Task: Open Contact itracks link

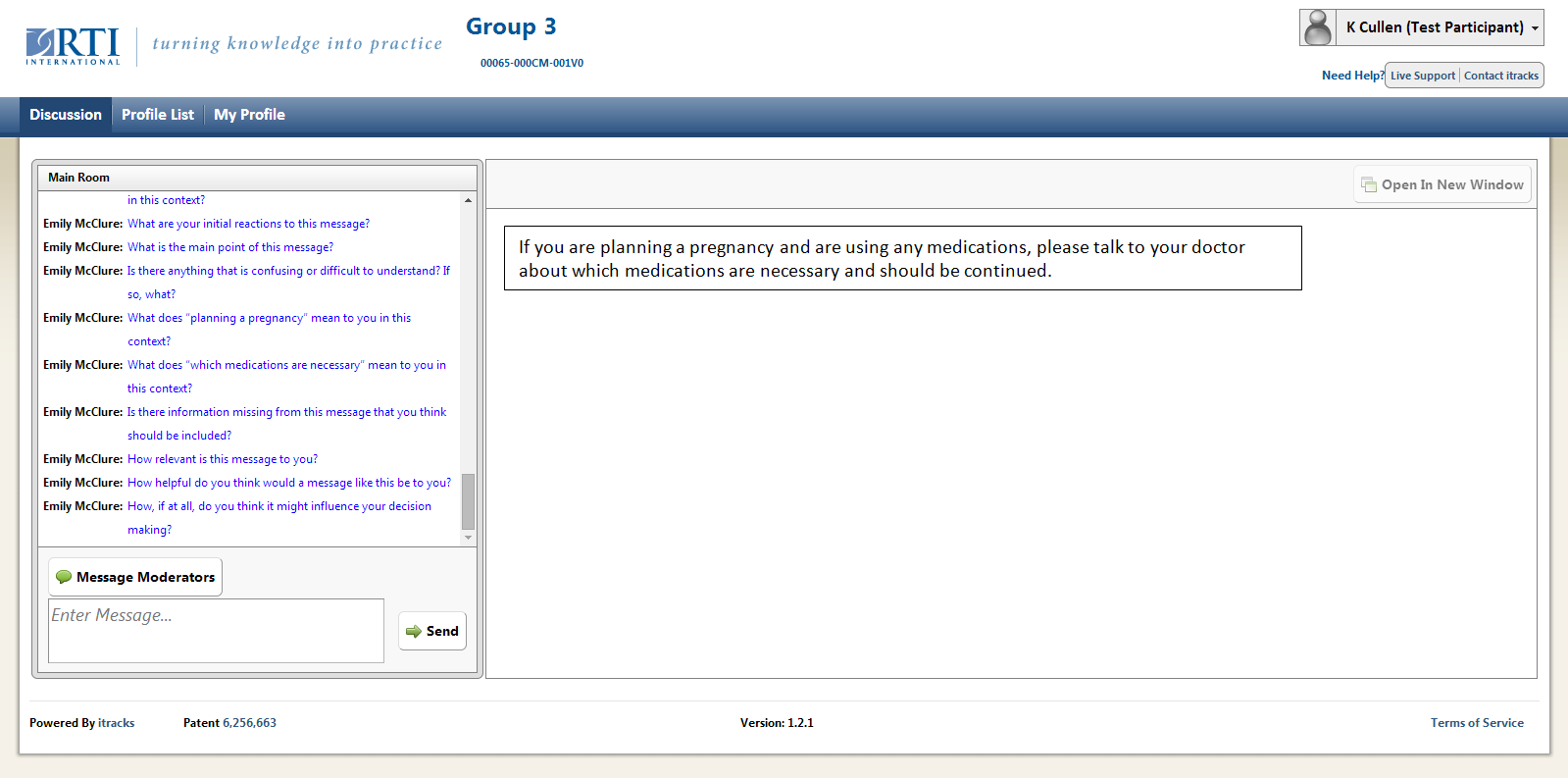Action: (x=1501, y=76)
